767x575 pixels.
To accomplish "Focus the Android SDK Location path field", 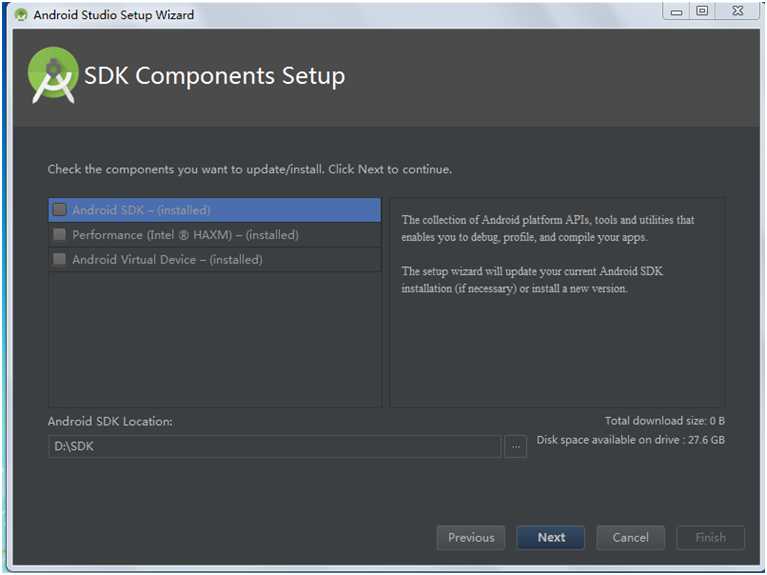I will 275,446.
